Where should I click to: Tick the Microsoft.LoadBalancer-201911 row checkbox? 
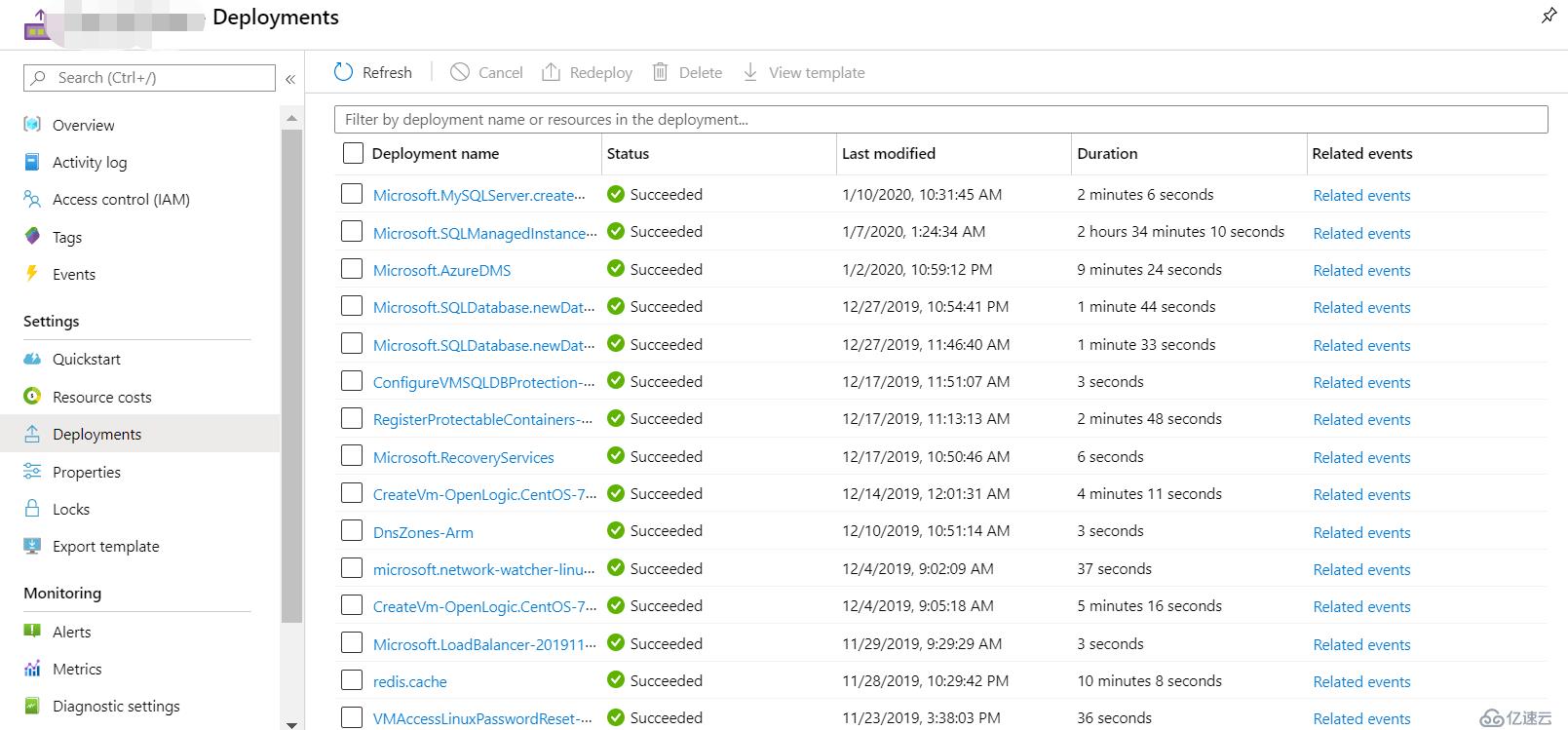pos(352,643)
